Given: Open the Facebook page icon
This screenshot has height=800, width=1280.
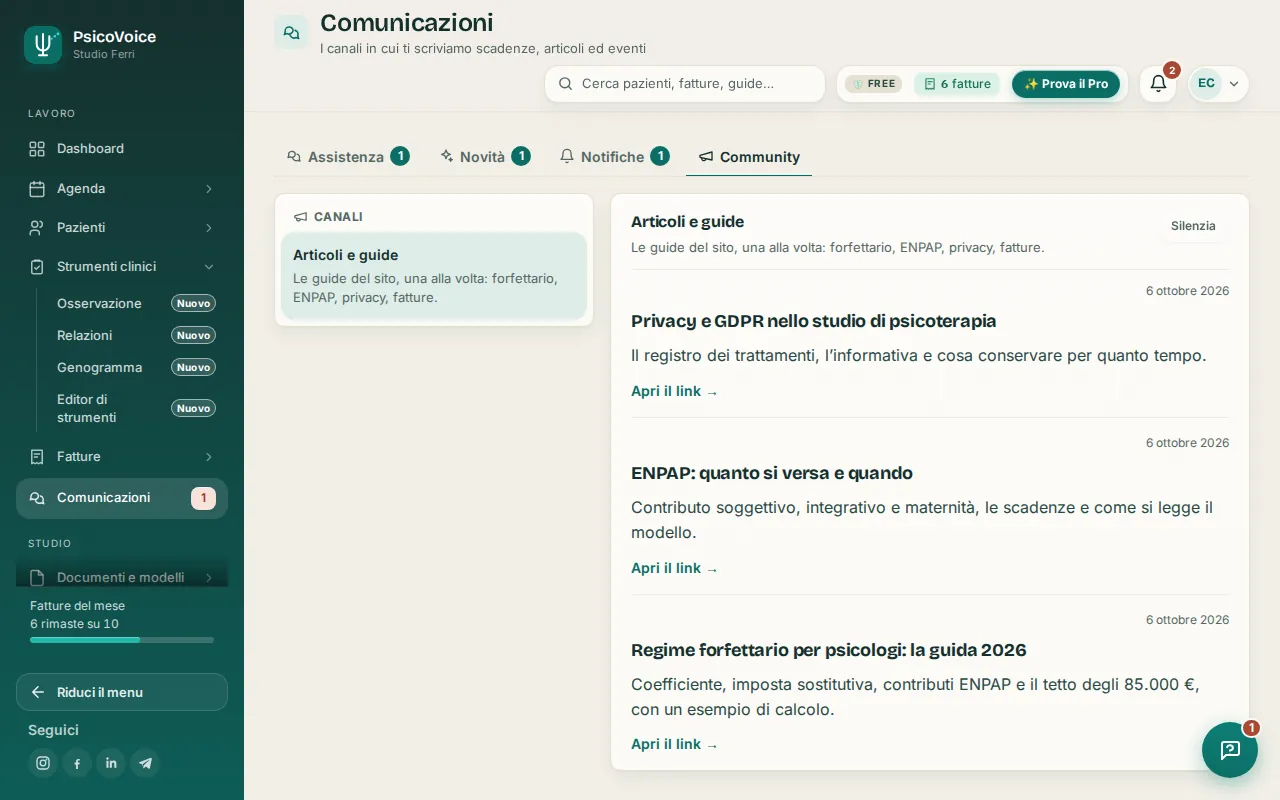Looking at the screenshot, I should click(77, 763).
